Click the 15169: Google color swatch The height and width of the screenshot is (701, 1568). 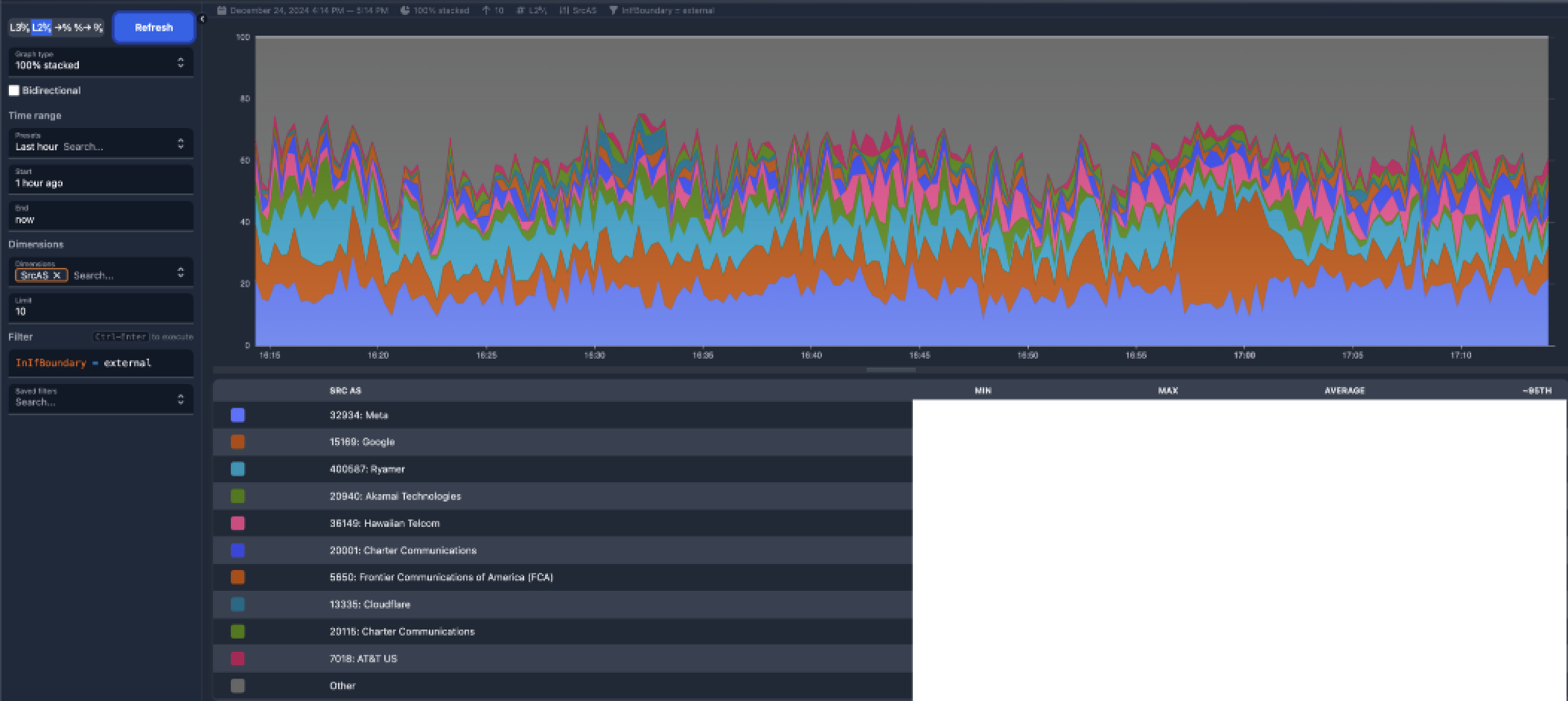238,442
